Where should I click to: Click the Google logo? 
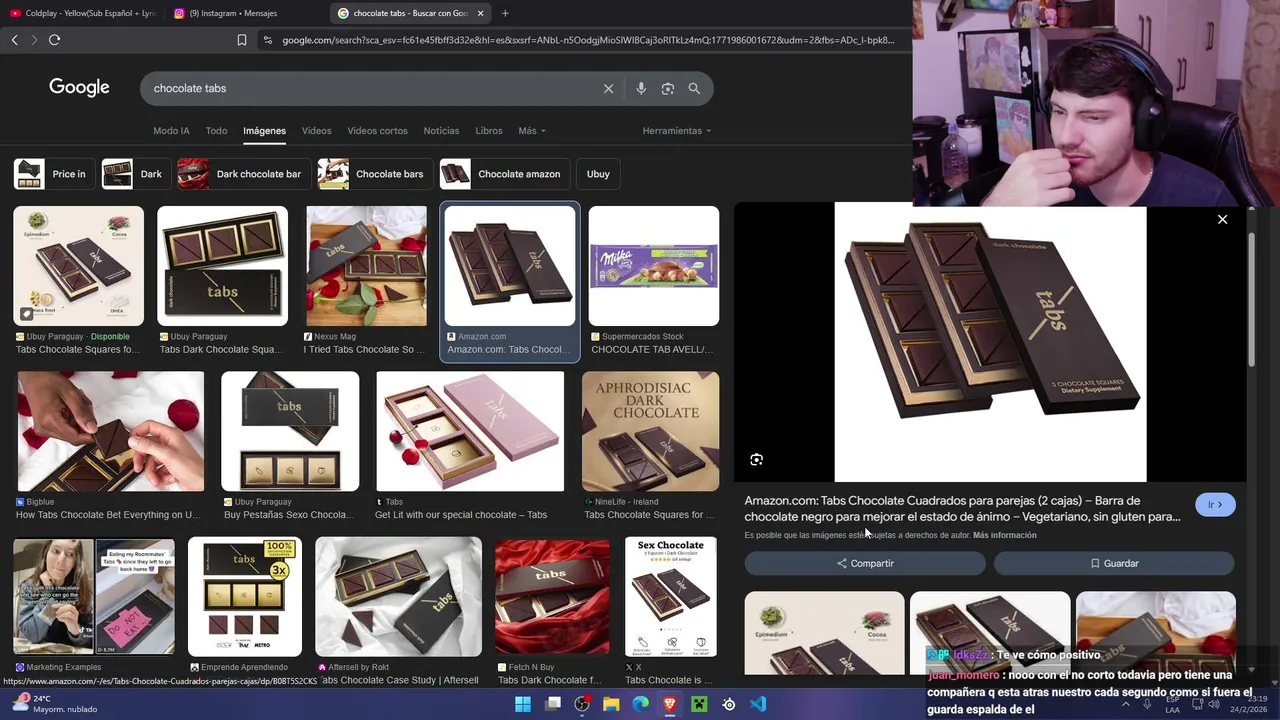[79, 88]
